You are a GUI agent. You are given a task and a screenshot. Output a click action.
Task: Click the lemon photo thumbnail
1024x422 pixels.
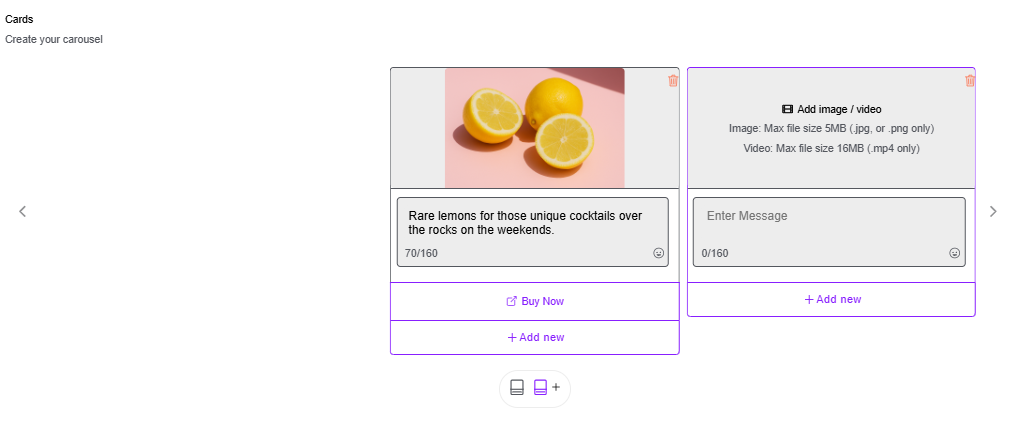[534, 128]
